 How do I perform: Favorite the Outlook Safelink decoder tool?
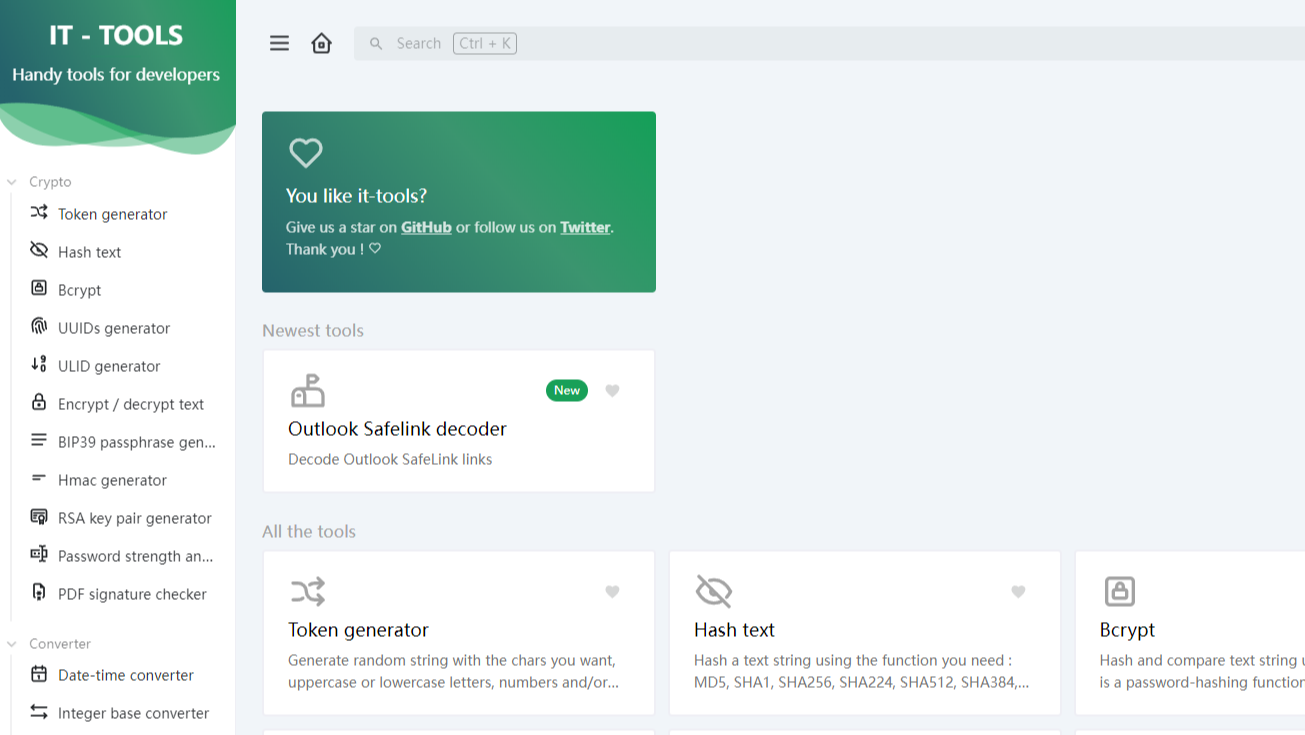[612, 391]
